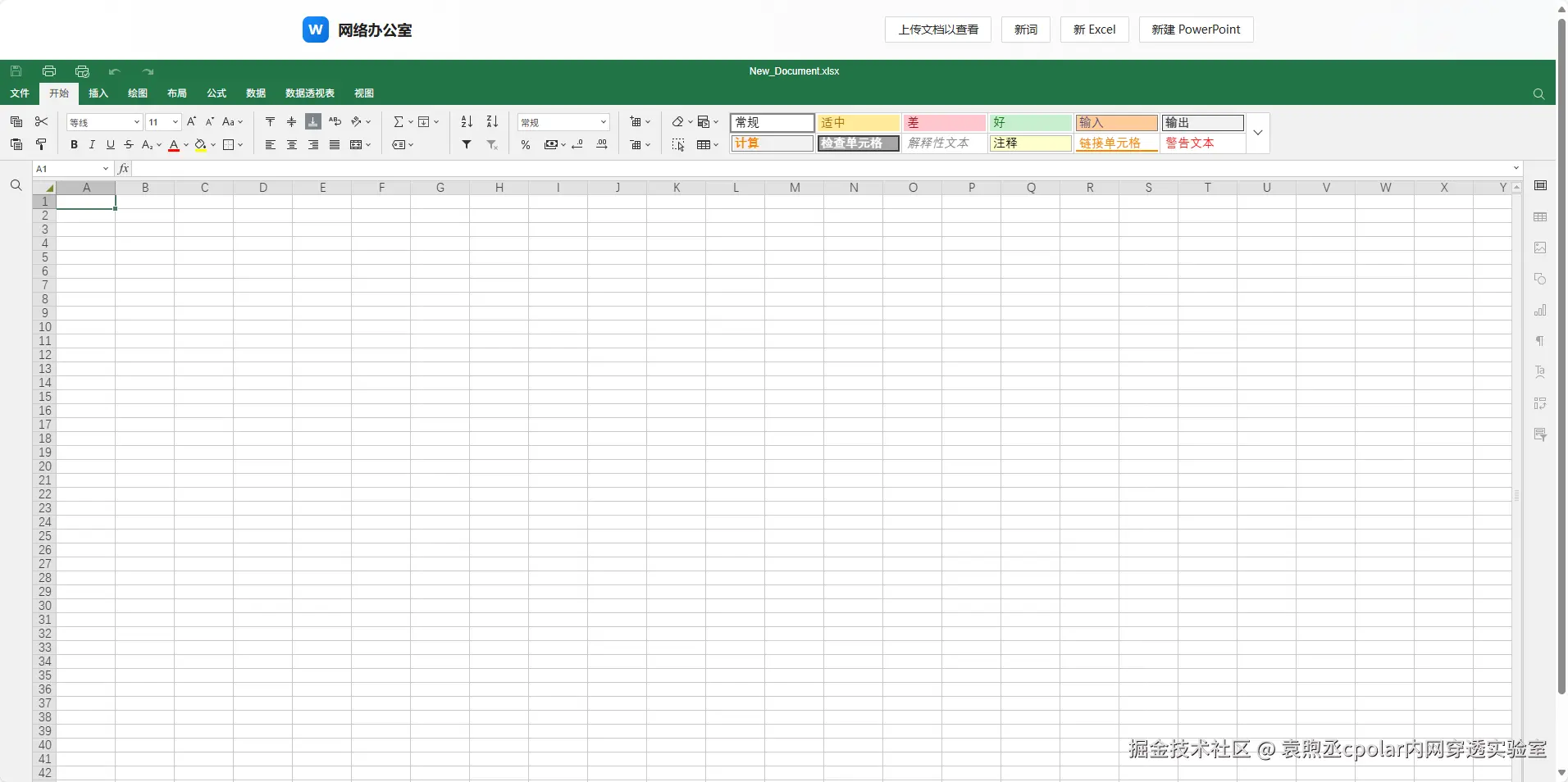Click the increase decimal icon

click(602, 144)
